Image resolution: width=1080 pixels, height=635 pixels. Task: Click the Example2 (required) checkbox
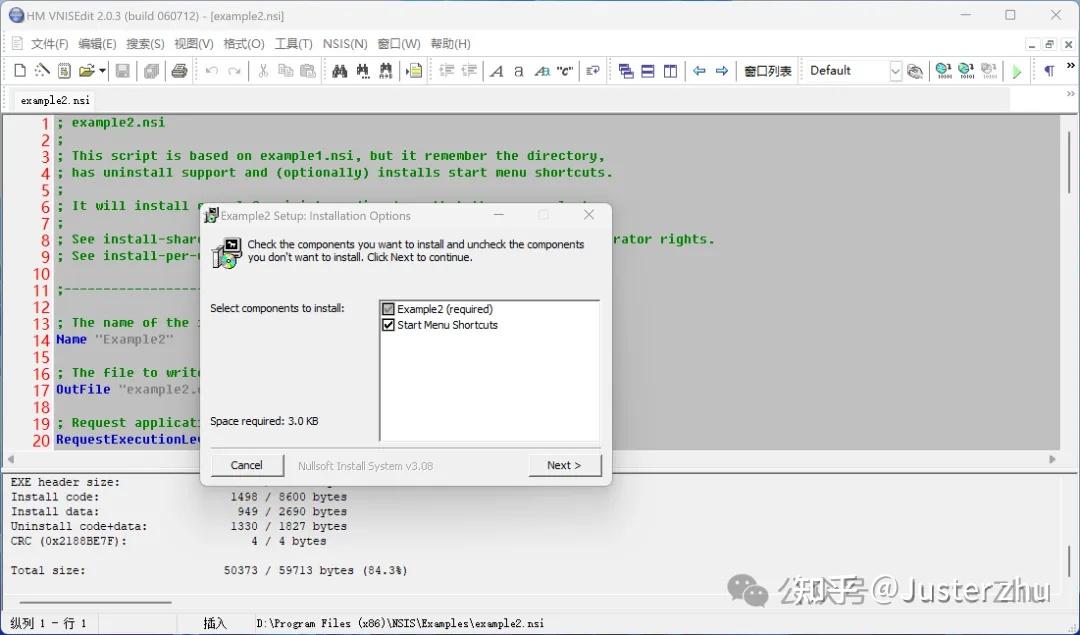[x=388, y=309]
